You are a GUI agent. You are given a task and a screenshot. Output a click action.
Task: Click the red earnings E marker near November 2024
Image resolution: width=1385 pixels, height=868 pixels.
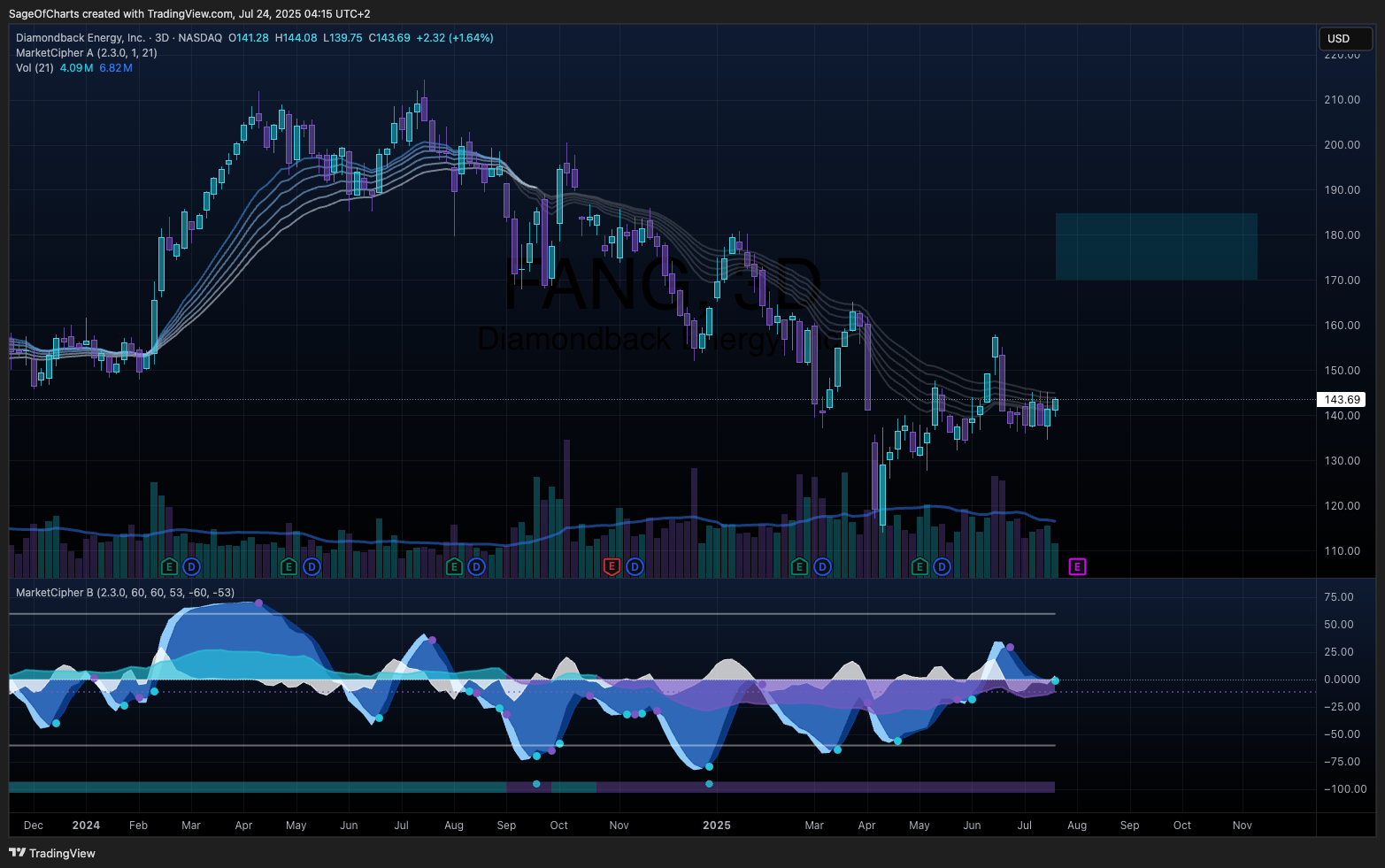tap(612, 566)
